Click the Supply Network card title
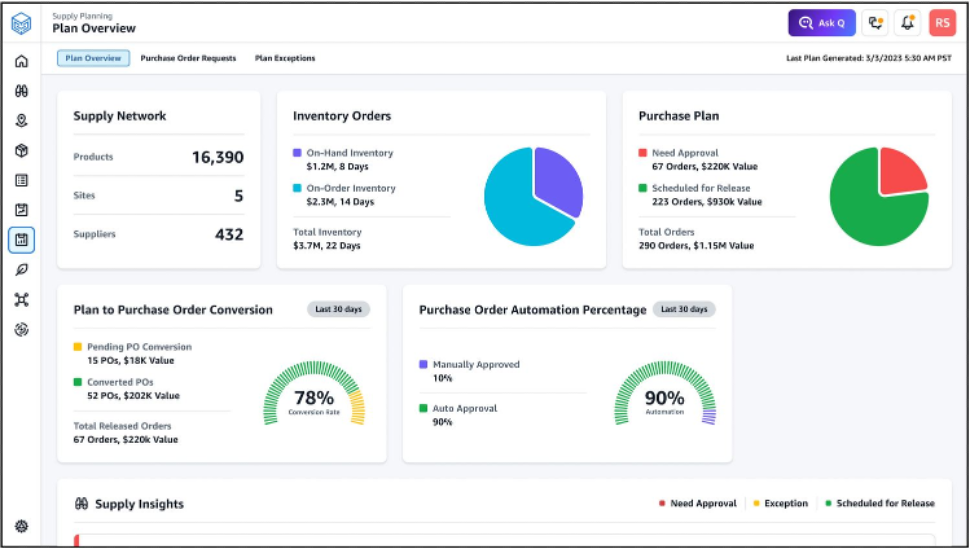Image resolution: width=970 pixels, height=550 pixels. [120, 116]
